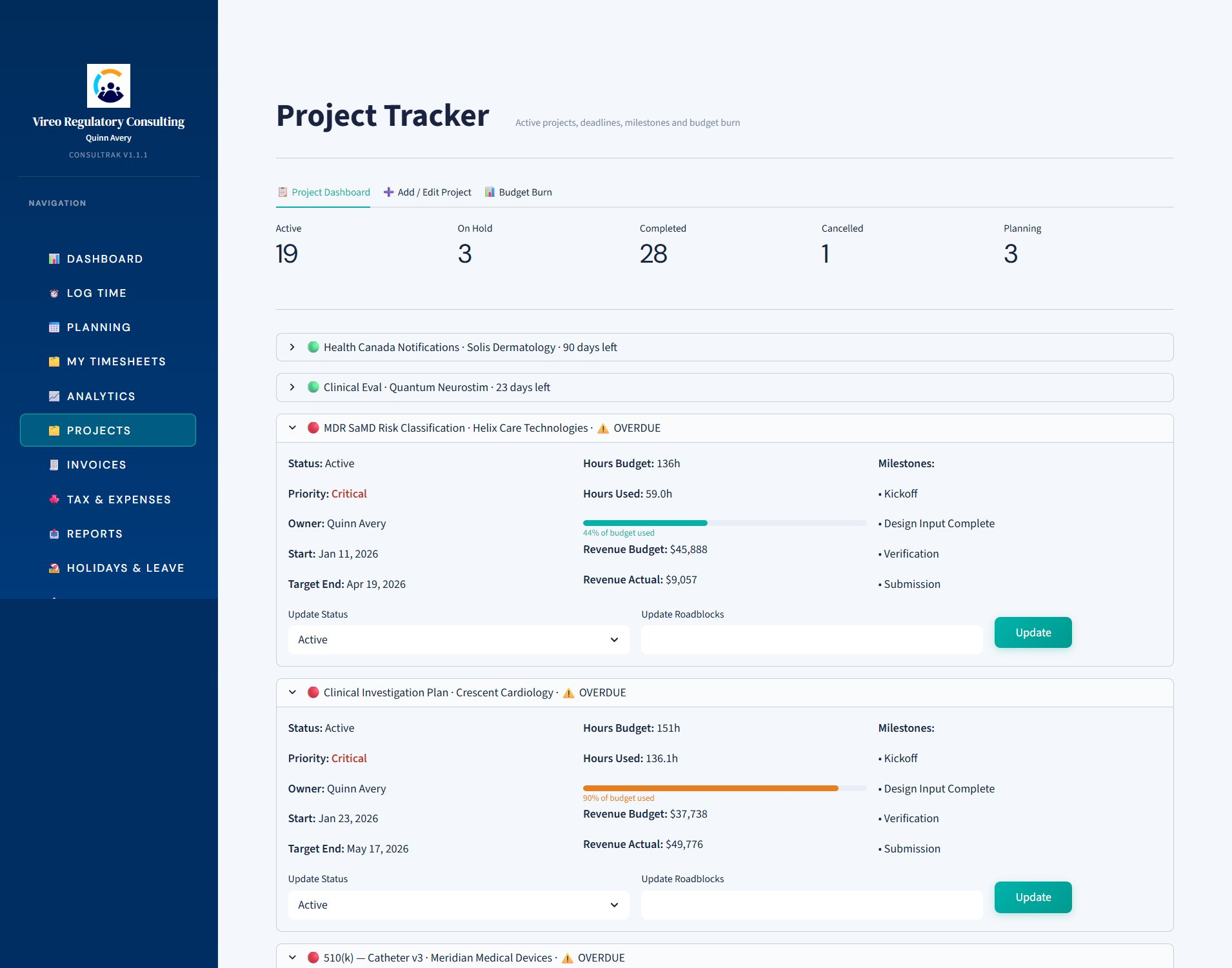This screenshot has width=1232, height=968.
Task: Switch to the Add / Edit Project tab
Action: pyautogui.click(x=427, y=192)
